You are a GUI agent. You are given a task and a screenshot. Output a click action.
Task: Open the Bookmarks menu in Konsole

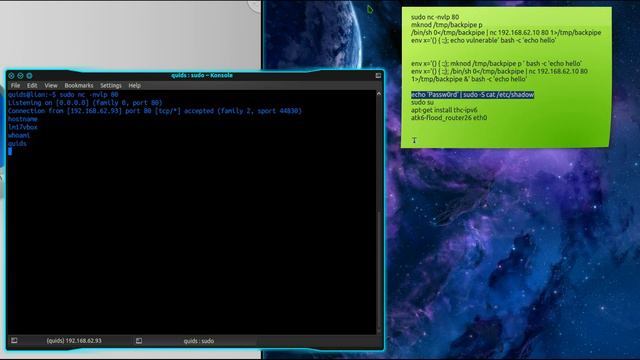(79, 85)
